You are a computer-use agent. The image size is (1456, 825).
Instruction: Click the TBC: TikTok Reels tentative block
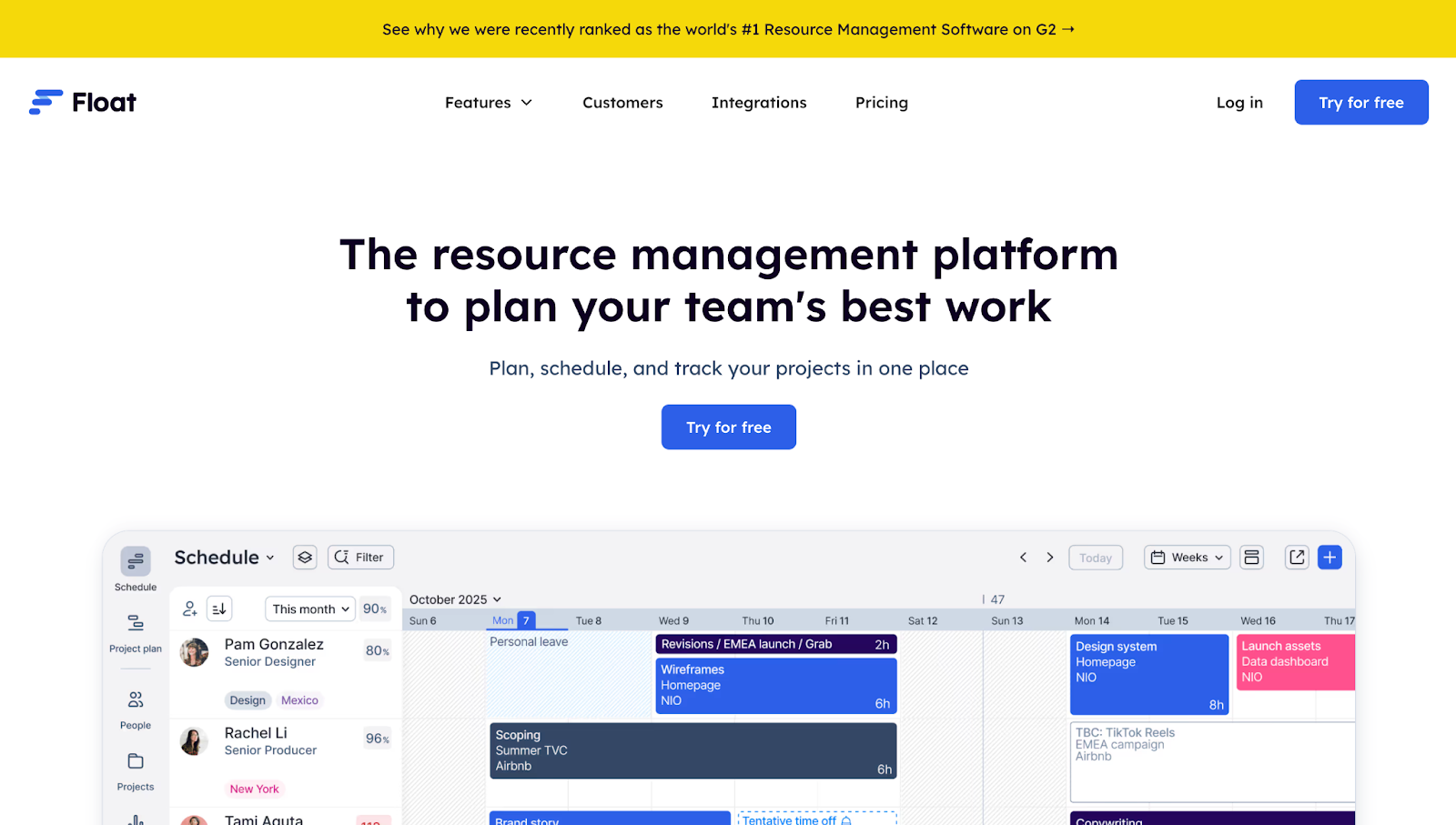pyautogui.click(x=1212, y=762)
